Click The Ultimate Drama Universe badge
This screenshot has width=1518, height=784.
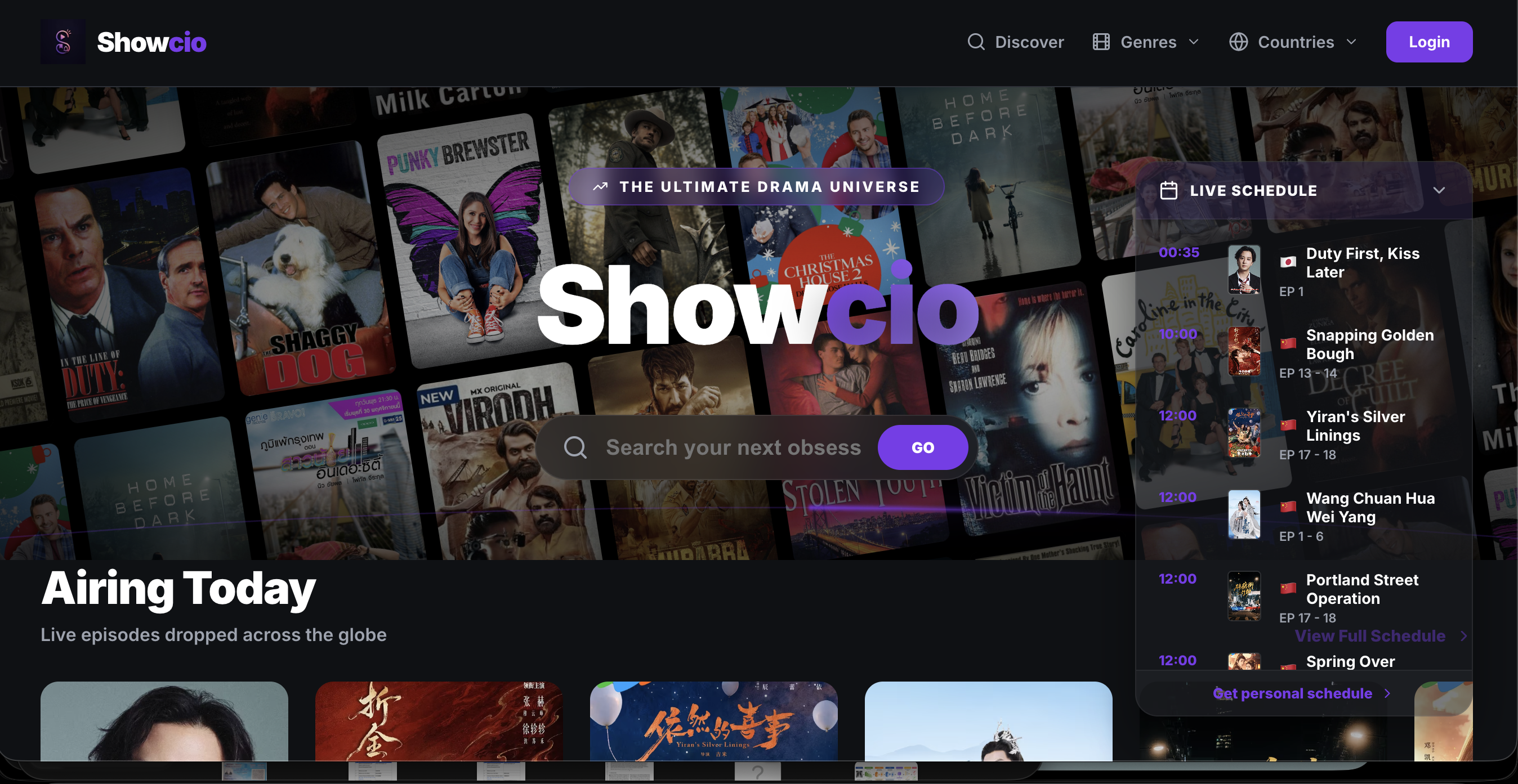click(756, 187)
